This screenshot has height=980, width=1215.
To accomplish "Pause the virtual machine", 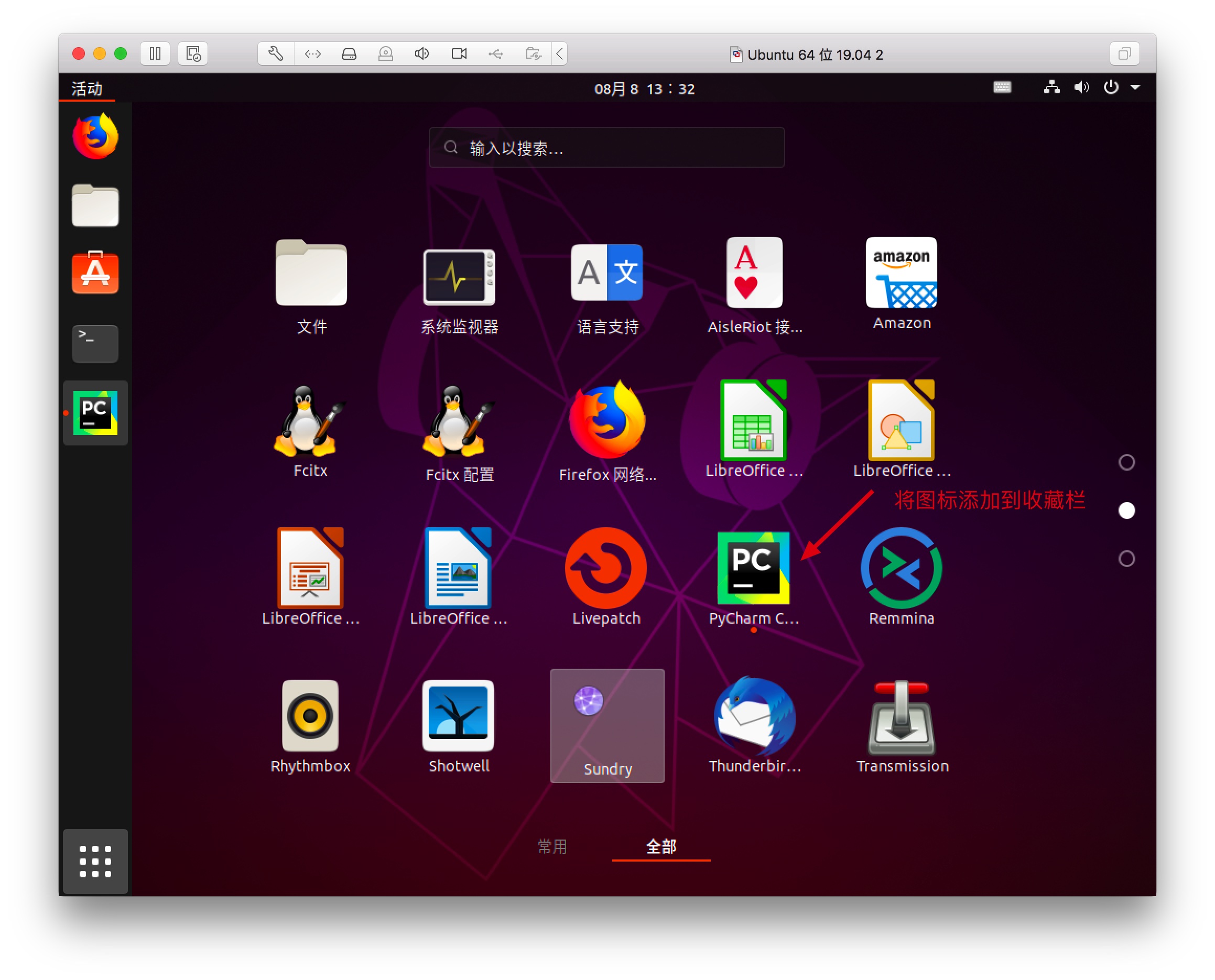I will click(x=155, y=53).
